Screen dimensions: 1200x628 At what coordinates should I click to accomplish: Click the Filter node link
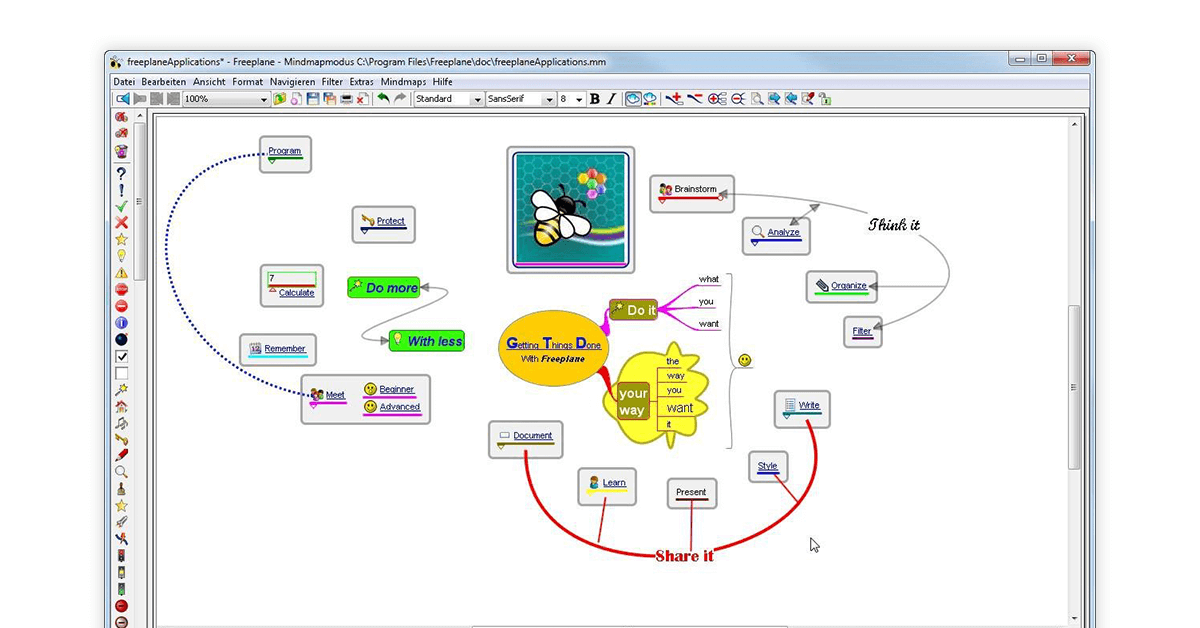[862, 331]
